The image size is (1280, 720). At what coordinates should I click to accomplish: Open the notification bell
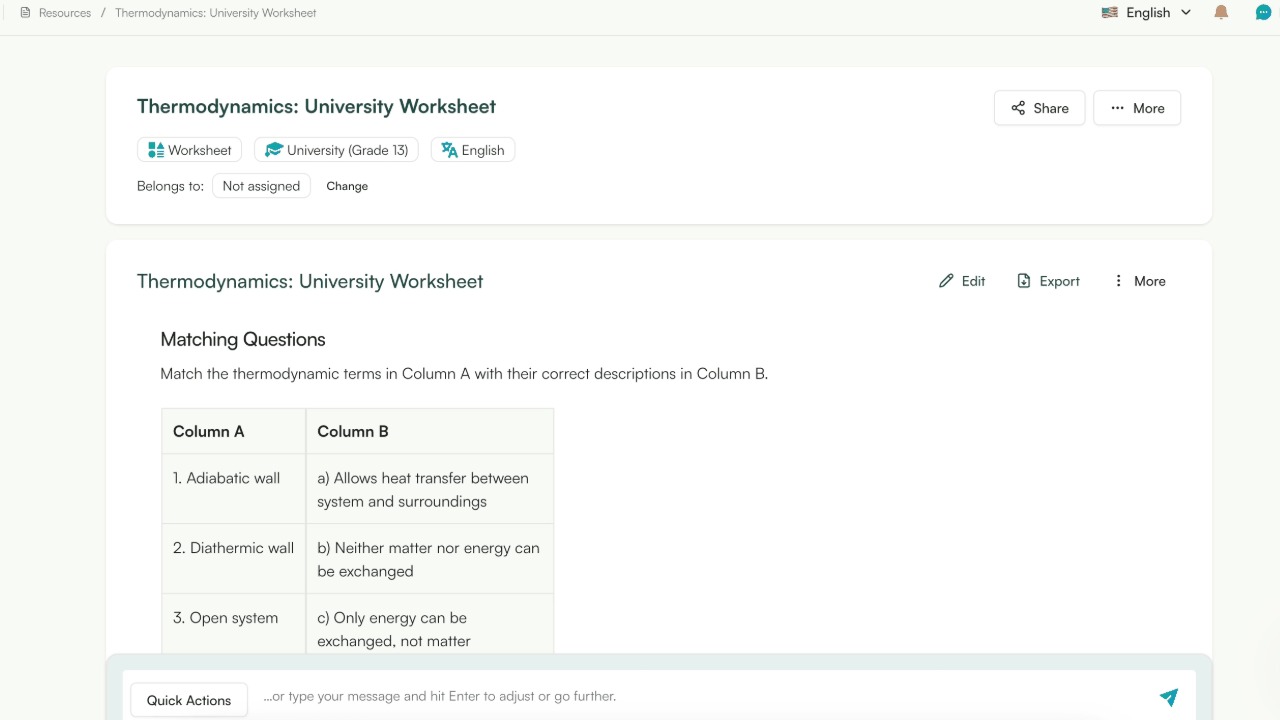coord(1220,12)
